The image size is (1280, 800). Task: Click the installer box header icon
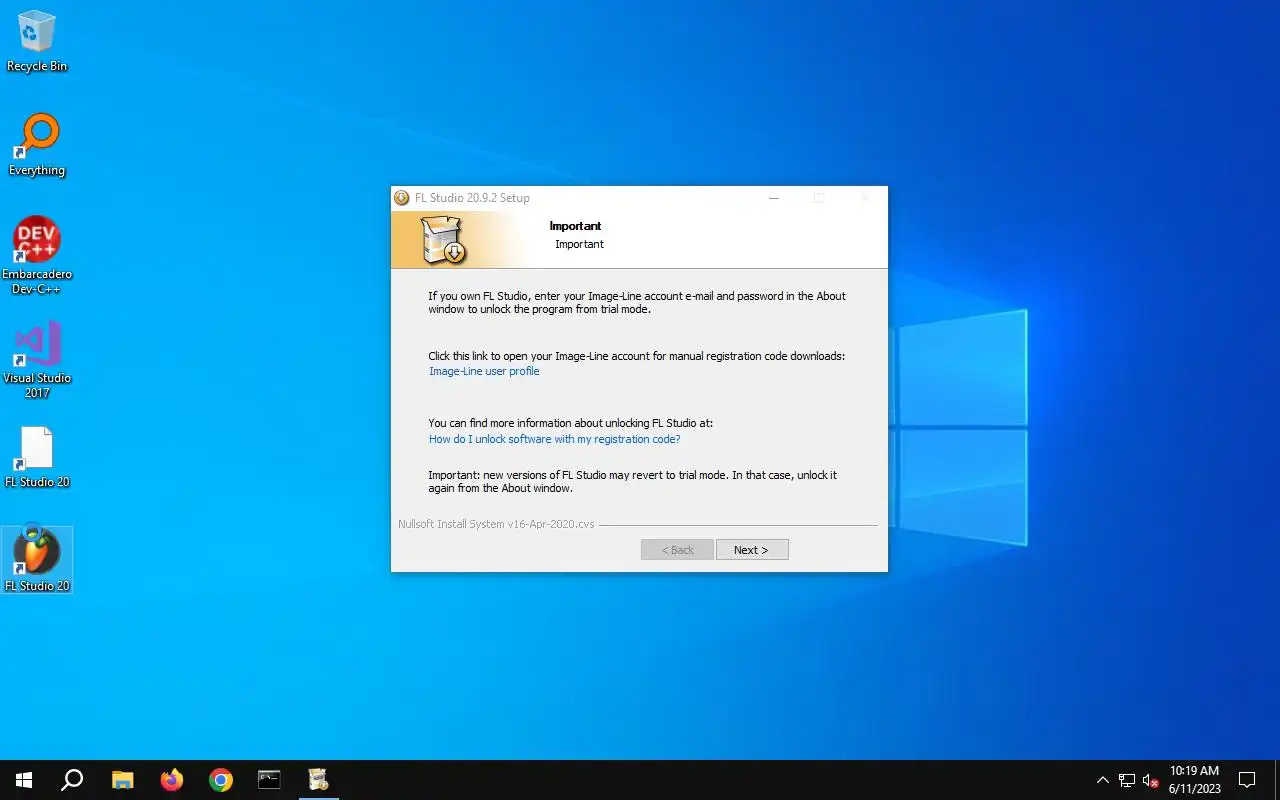(x=442, y=242)
